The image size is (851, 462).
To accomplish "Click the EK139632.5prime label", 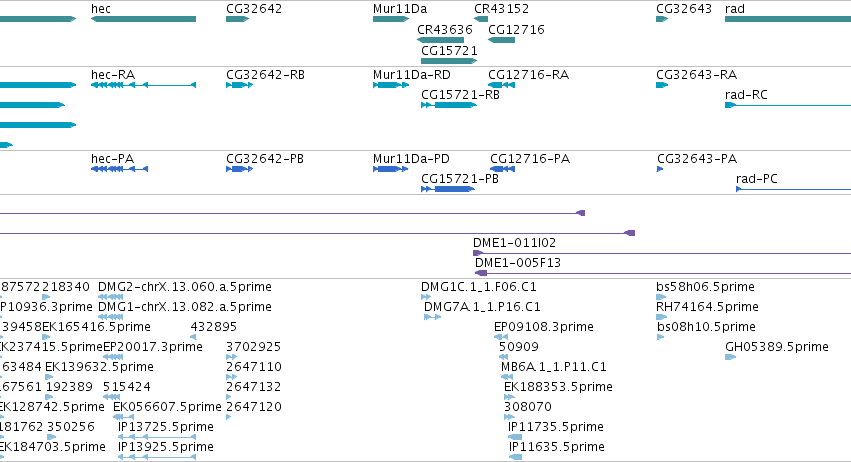I will pos(99,366).
